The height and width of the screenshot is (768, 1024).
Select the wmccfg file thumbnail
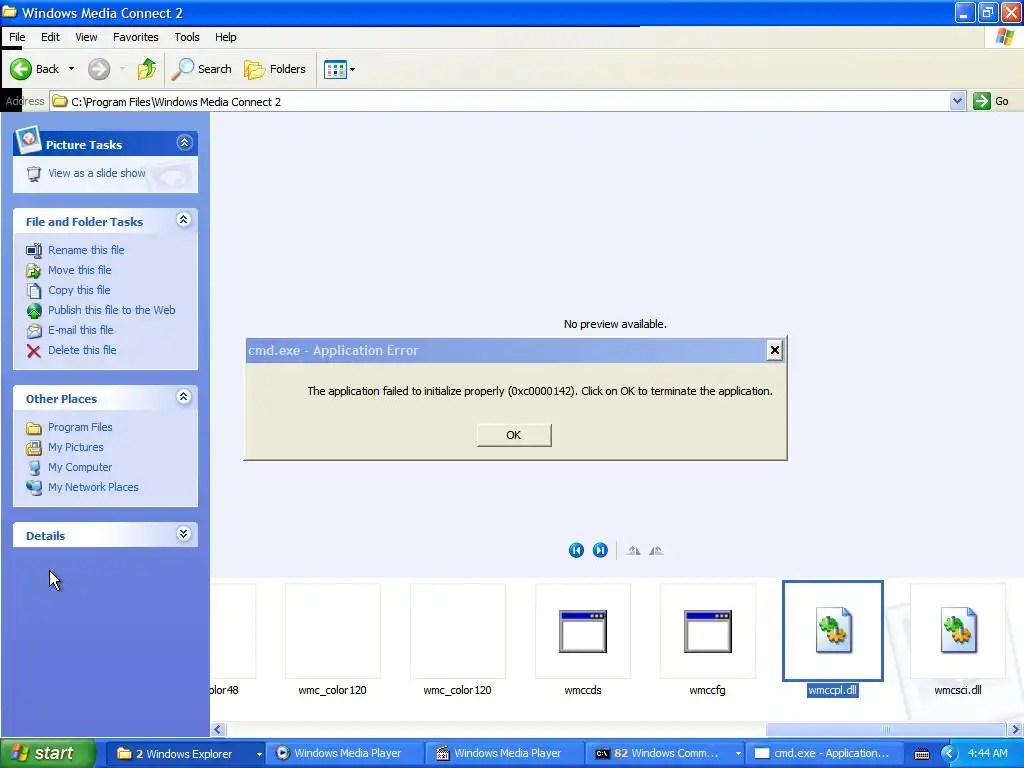[x=708, y=631]
